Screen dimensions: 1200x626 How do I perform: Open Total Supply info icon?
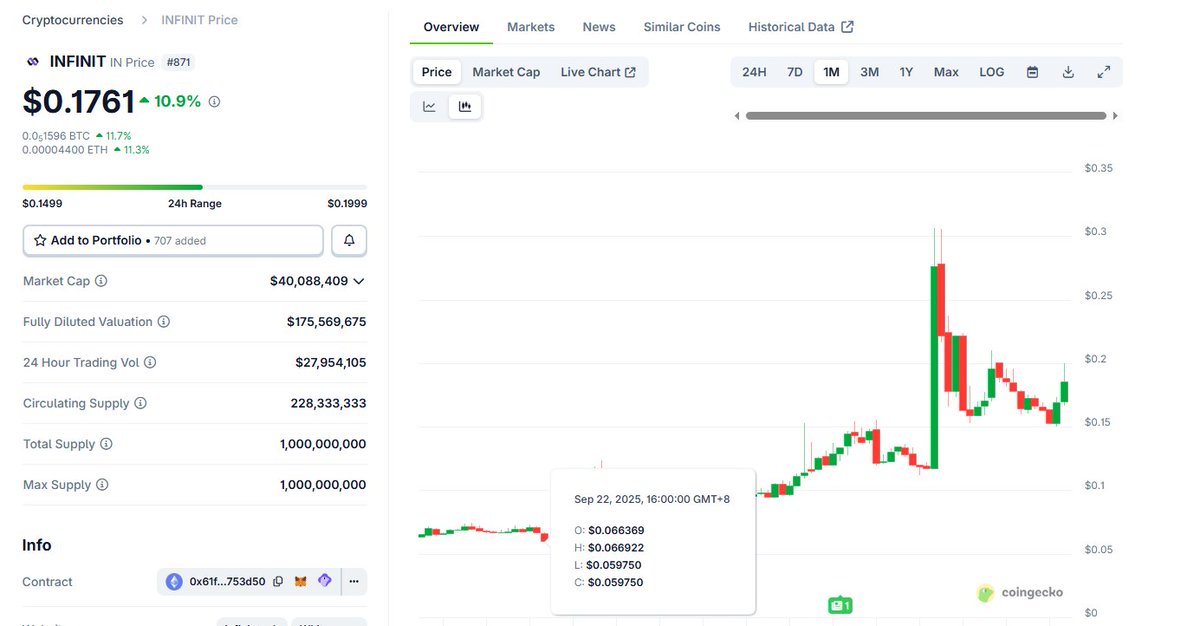[106, 444]
